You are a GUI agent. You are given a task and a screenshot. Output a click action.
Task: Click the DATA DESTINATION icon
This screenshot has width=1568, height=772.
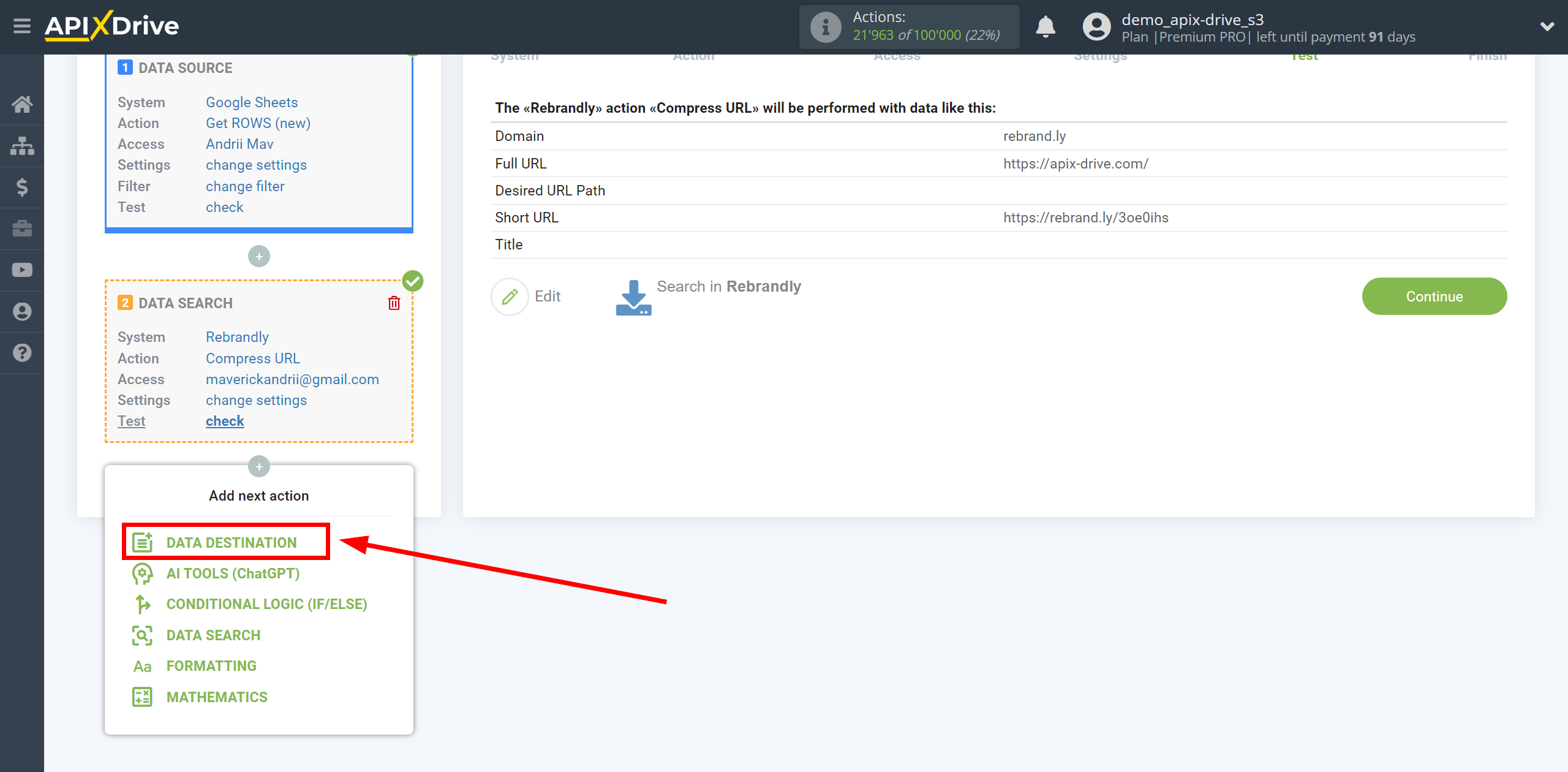141,543
